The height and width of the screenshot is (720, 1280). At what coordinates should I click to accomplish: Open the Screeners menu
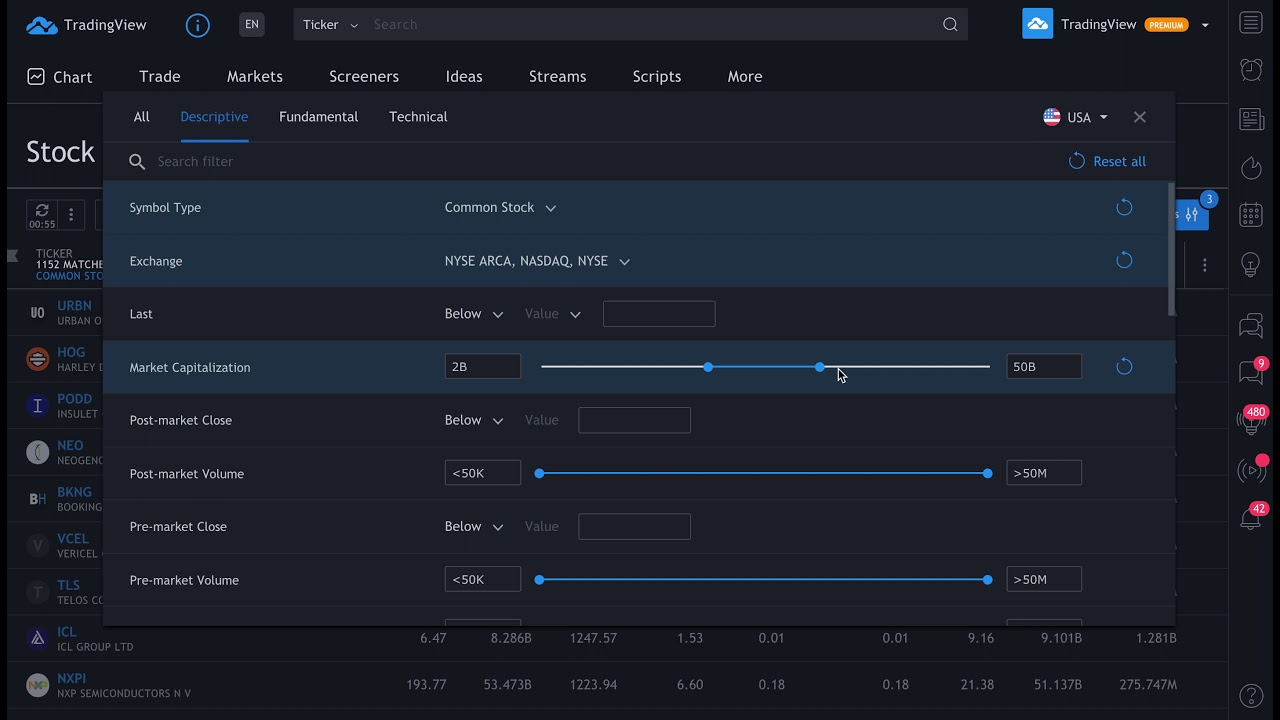point(364,77)
